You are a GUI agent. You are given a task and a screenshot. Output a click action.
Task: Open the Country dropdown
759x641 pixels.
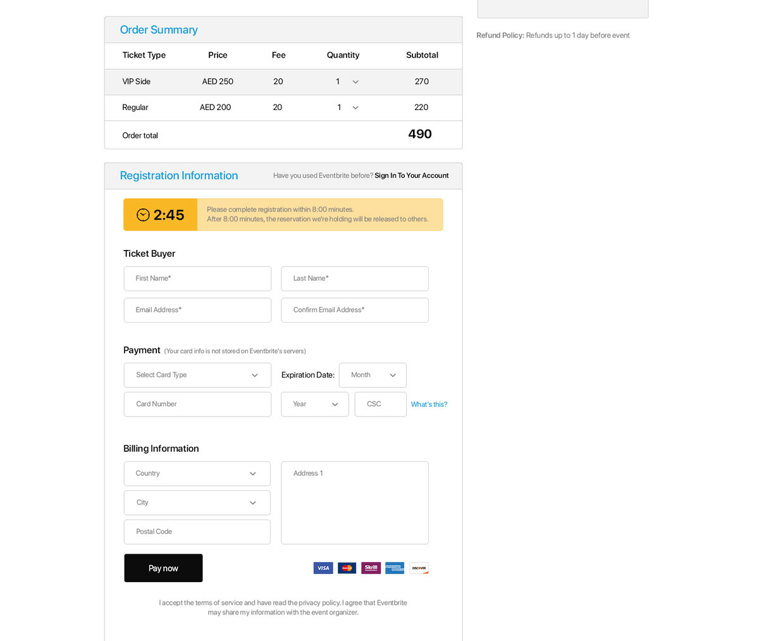point(197,473)
